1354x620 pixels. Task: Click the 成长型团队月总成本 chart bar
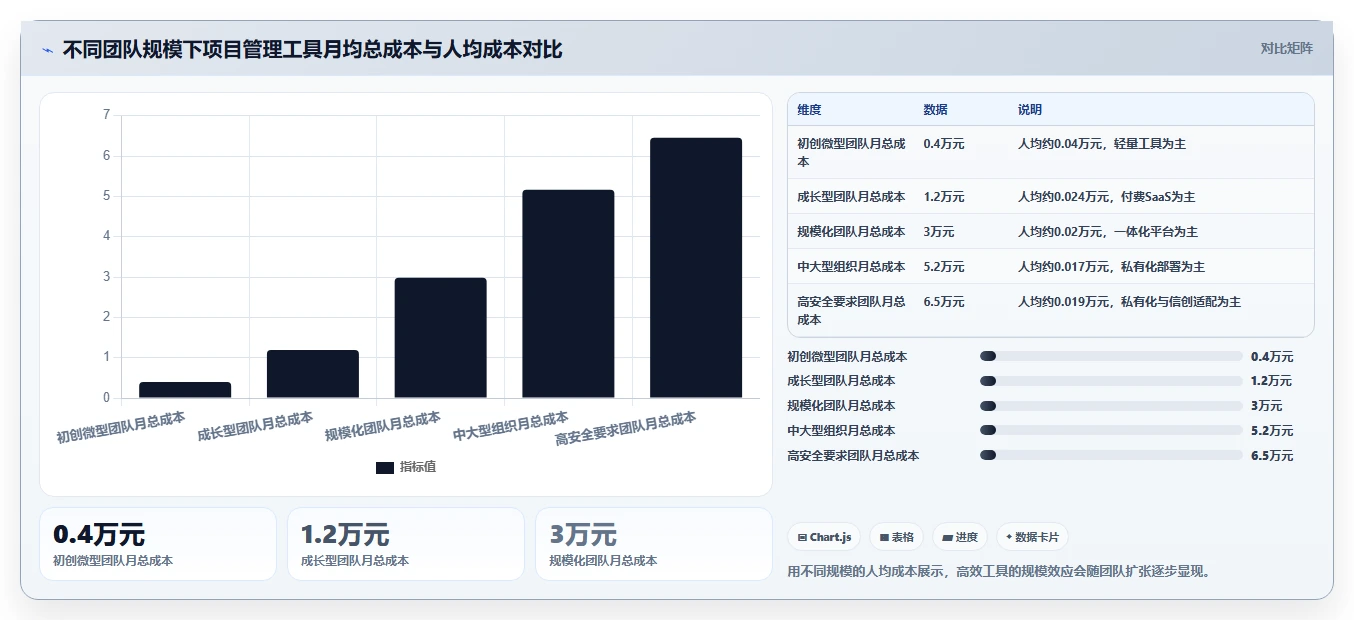pyautogui.click(x=313, y=374)
